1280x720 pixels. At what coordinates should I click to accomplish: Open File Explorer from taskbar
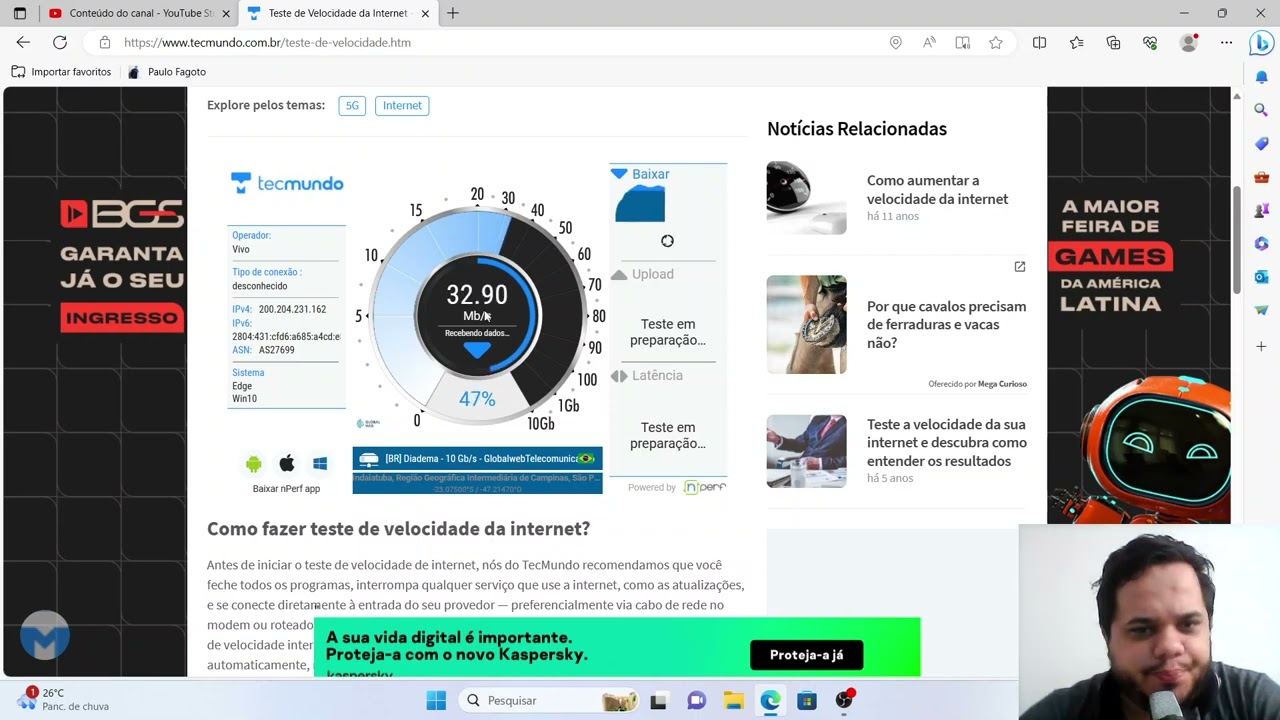(x=733, y=701)
